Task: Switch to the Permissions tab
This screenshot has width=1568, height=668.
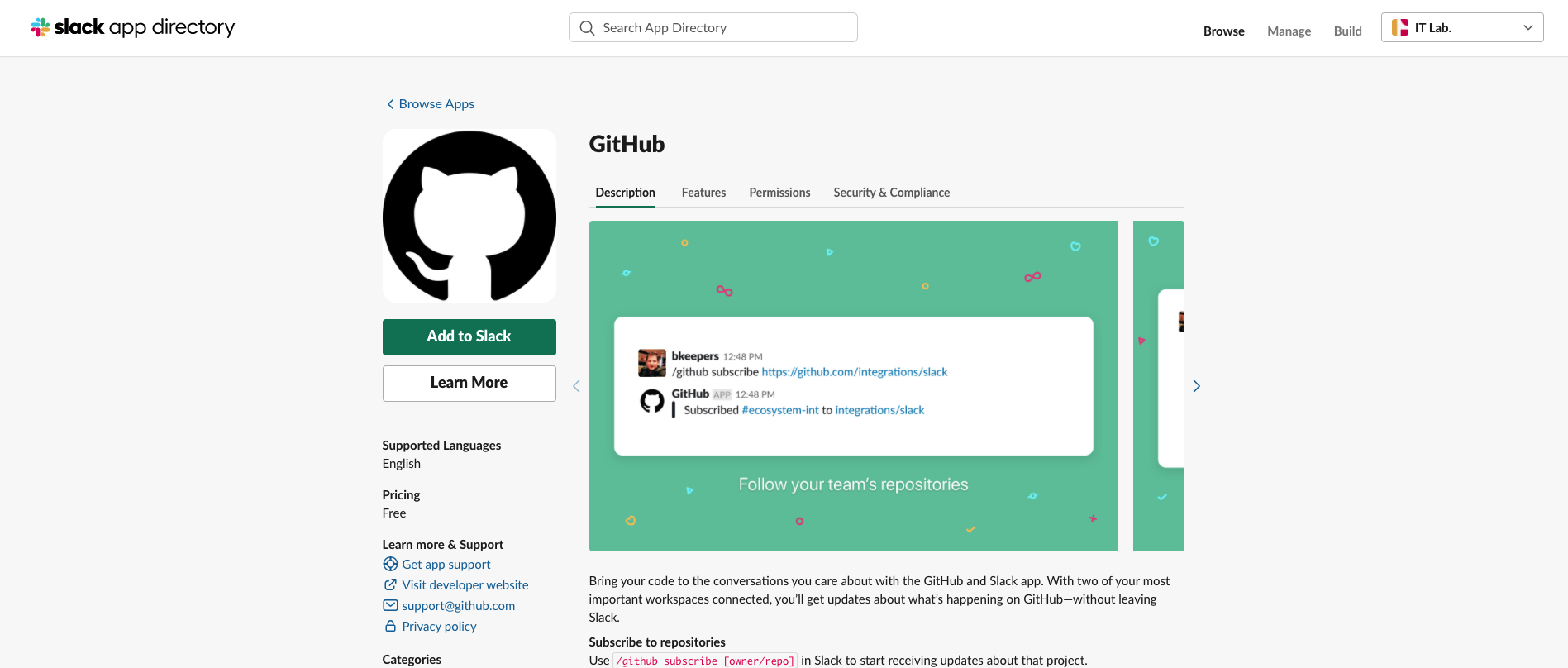Action: (779, 193)
